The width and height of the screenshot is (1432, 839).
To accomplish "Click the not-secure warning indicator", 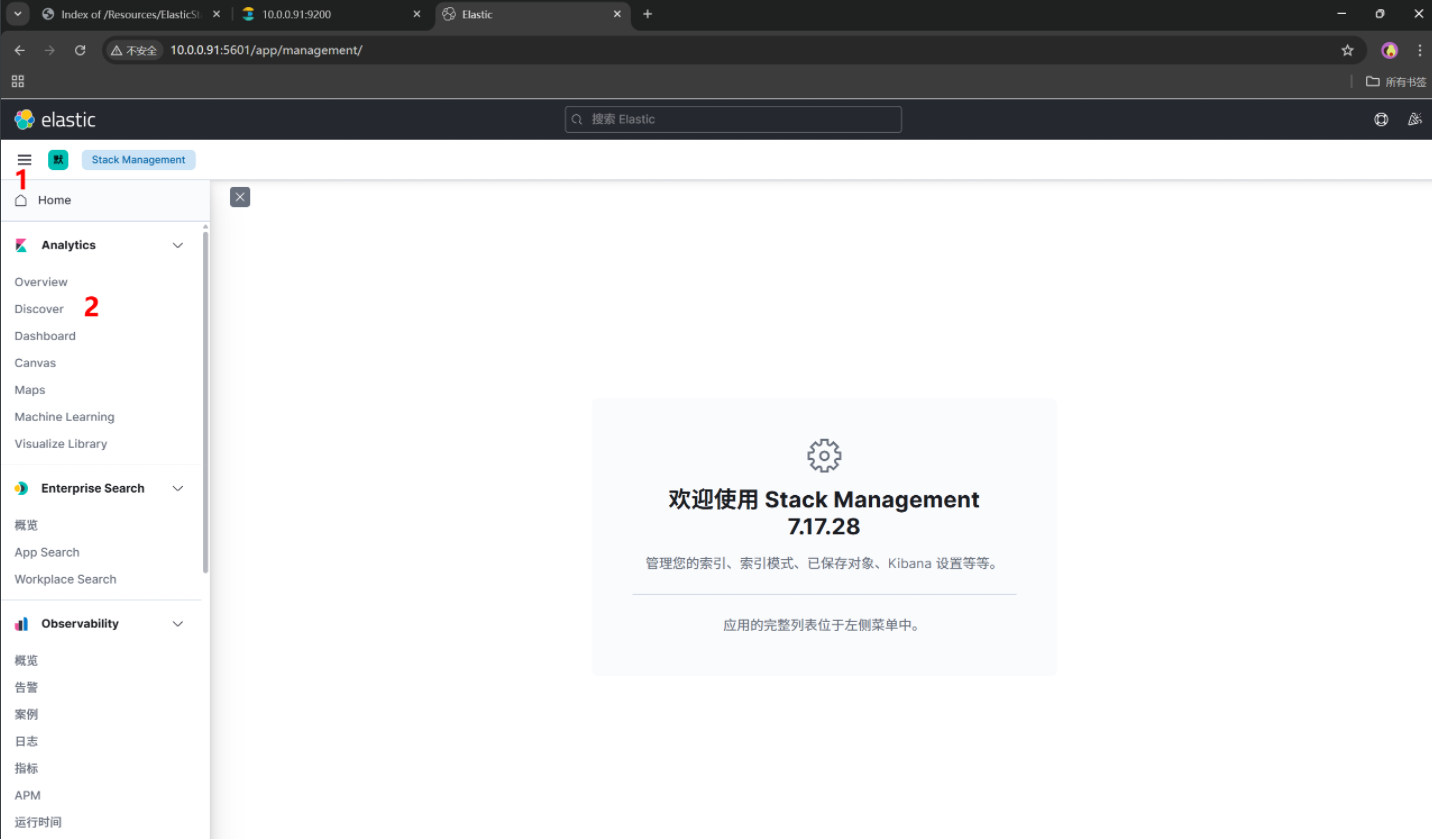I will [x=134, y=50].
